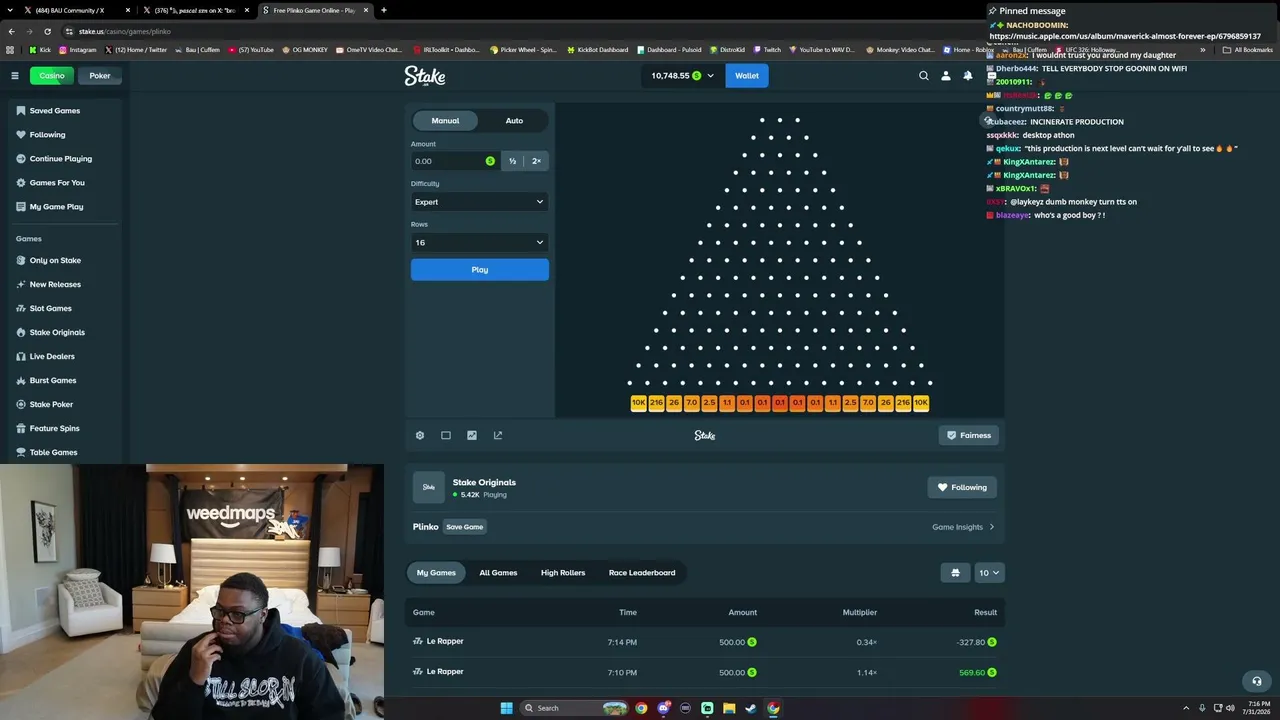Select the My Games tab
1280x720 pixels.
click(x=436, y=573)
